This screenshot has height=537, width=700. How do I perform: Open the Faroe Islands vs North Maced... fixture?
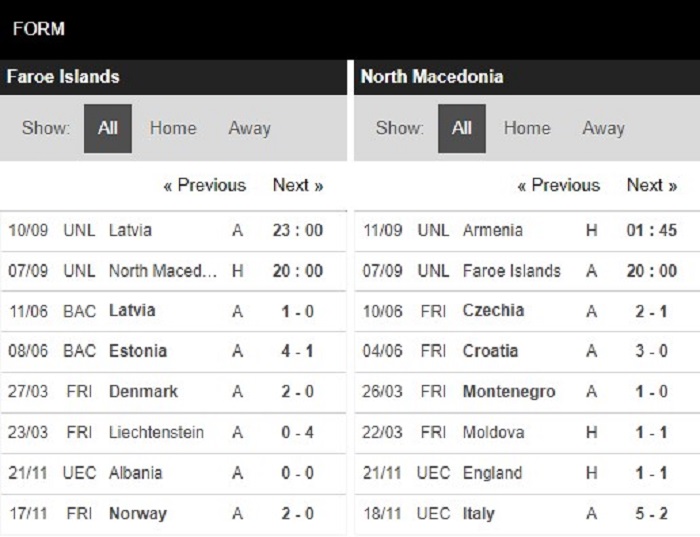173,271
